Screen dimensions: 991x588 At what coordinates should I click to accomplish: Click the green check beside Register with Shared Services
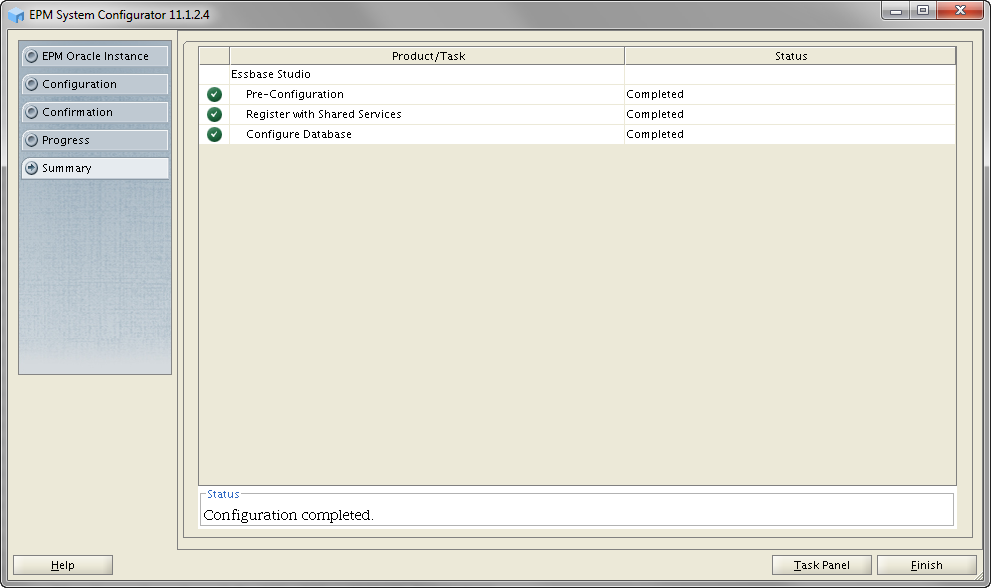point(214,114)
